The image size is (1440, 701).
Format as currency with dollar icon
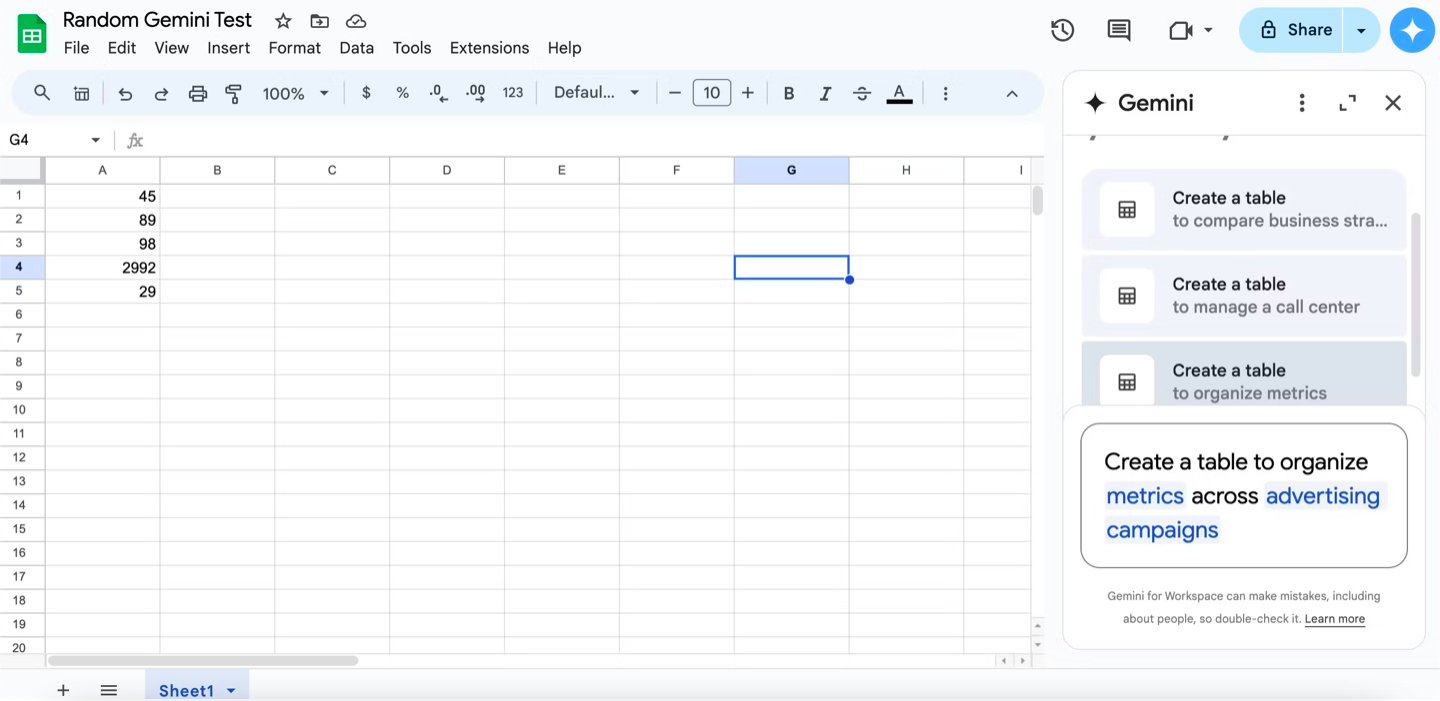366,93
